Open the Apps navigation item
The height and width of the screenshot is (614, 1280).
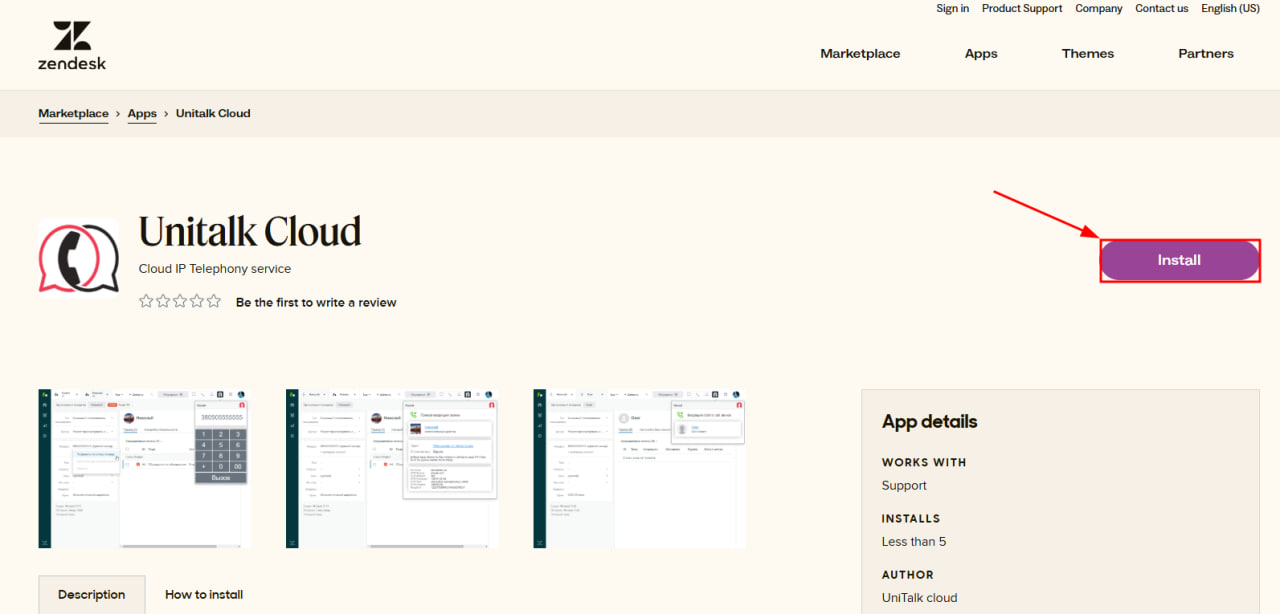pos(981,54)
